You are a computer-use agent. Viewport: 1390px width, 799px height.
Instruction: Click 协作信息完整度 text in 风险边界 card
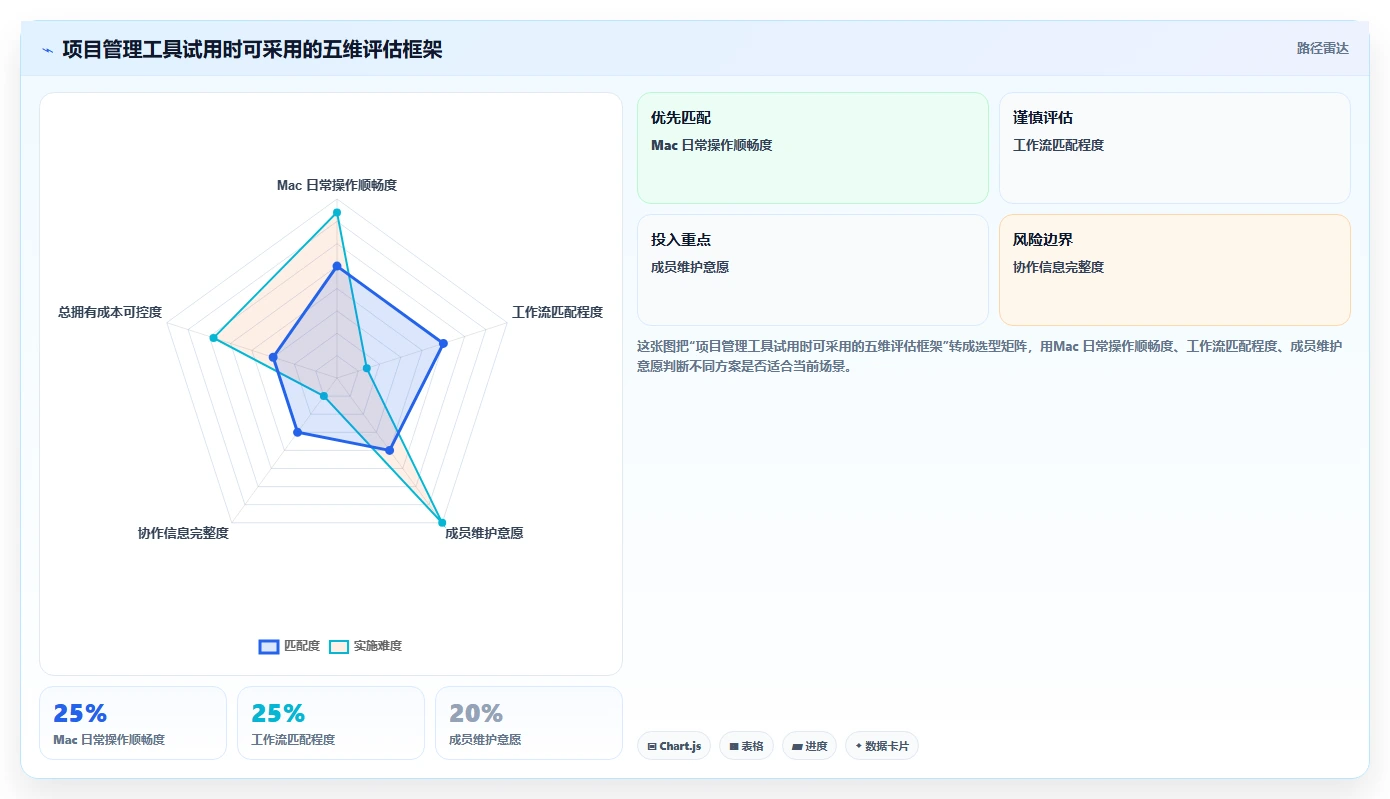click(1058, 267)
